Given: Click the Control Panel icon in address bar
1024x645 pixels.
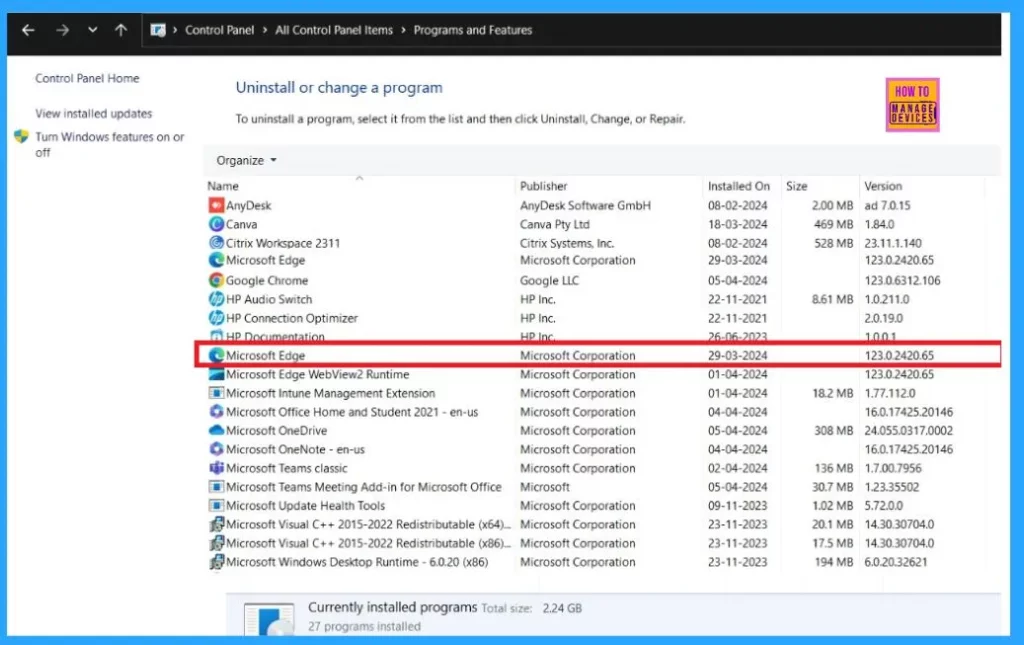Looking at the screenshot, I should point(157,30).
